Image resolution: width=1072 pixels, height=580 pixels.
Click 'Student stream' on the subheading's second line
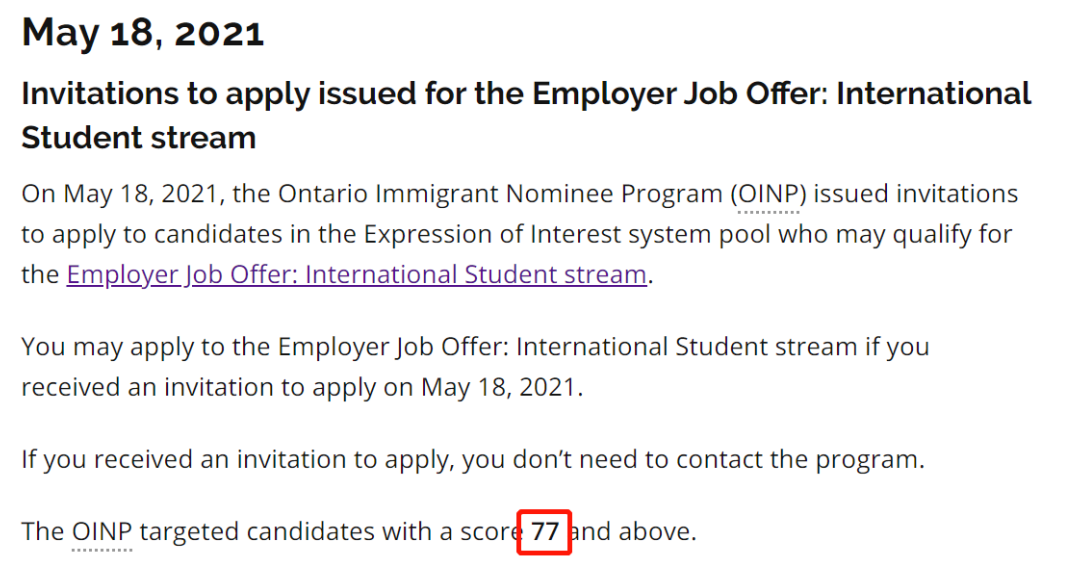(138, 137)
